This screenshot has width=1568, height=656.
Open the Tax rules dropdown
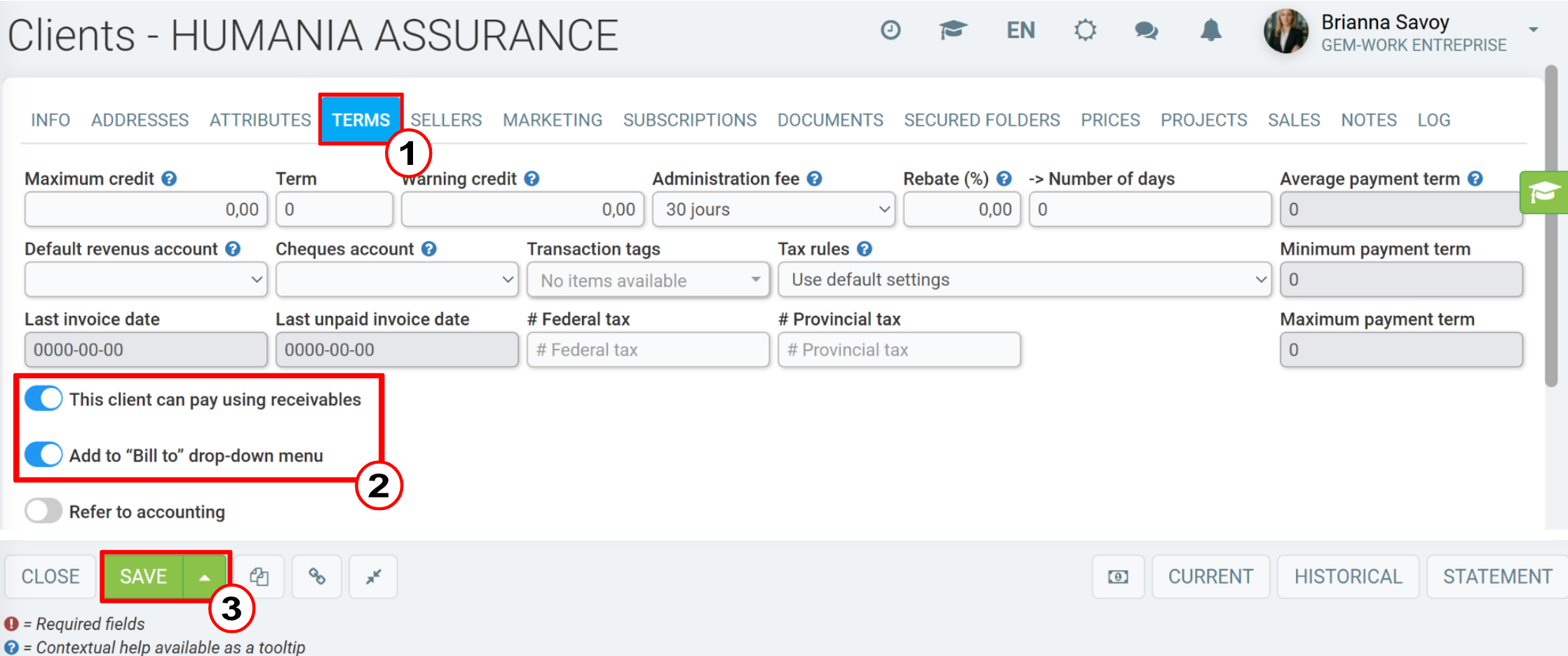pyautogui.click(x=1025, y=279)
